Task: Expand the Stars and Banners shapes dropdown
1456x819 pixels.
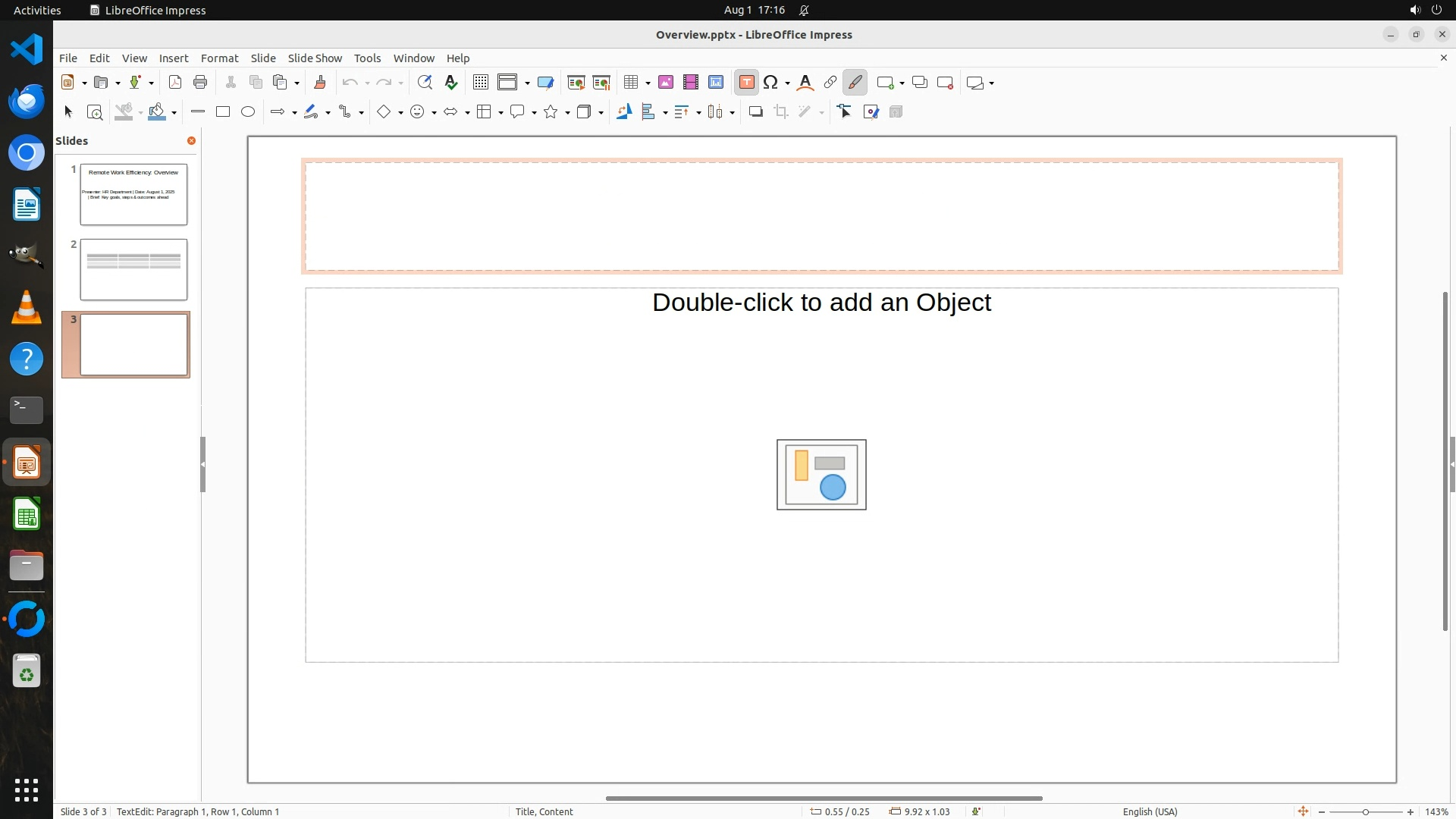Action: coord(568,113)
